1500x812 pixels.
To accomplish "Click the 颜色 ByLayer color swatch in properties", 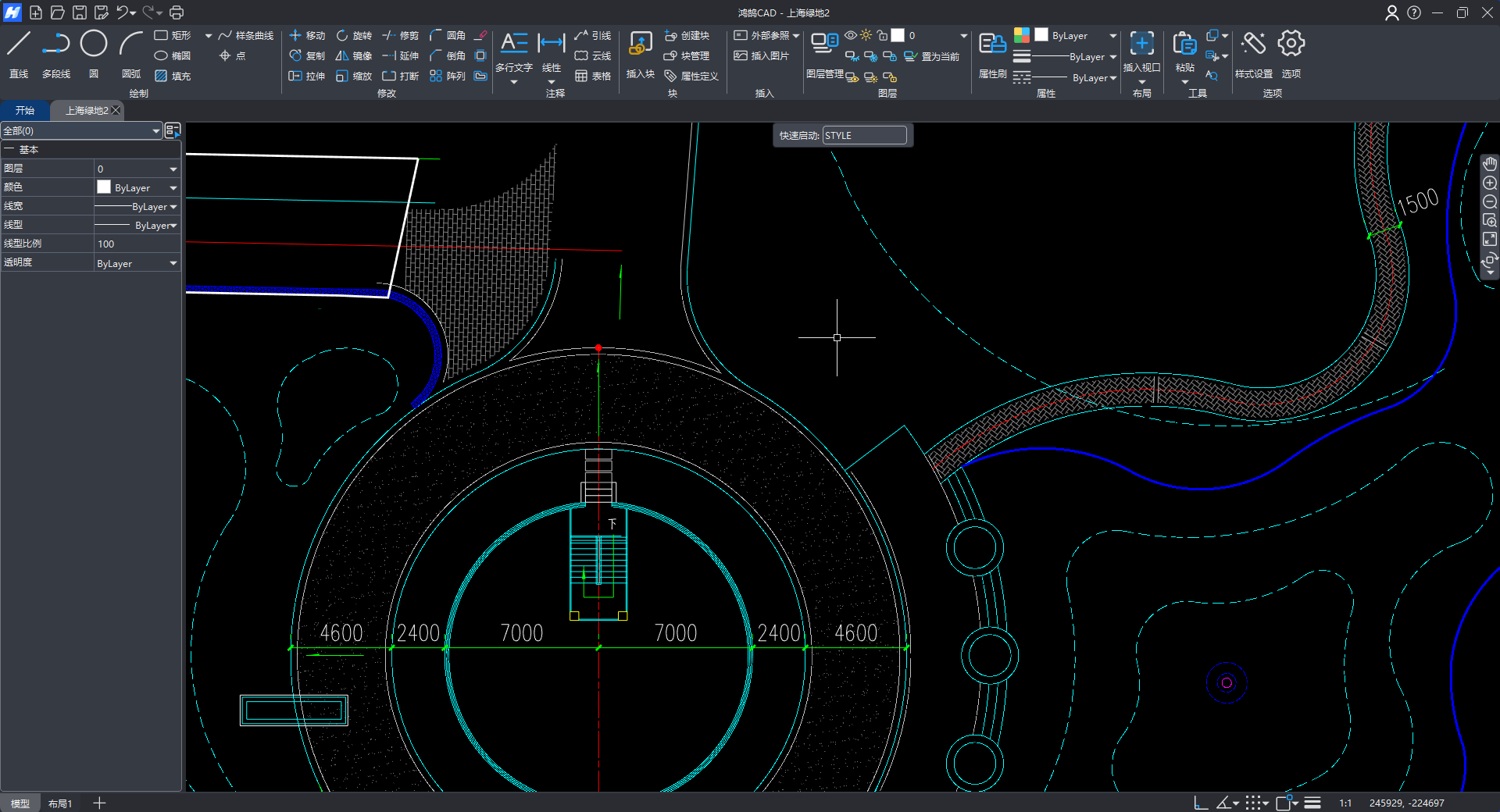I will point(104,187).
